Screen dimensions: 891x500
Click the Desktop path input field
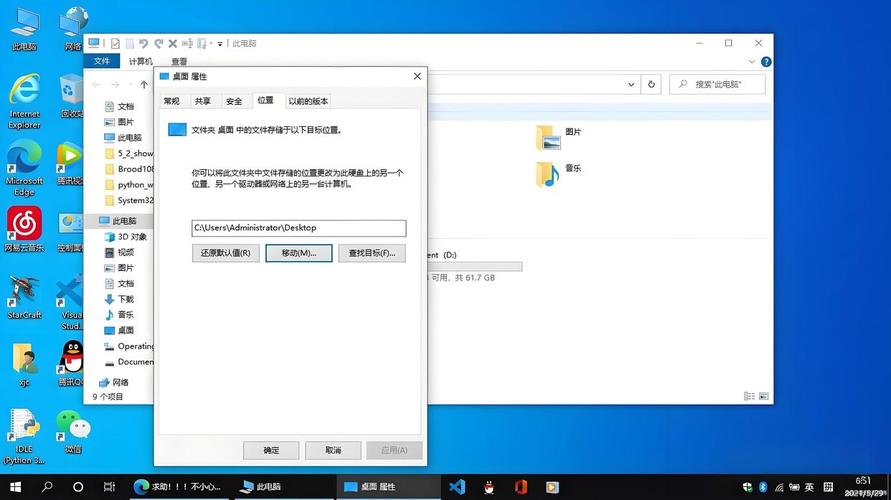299,228
